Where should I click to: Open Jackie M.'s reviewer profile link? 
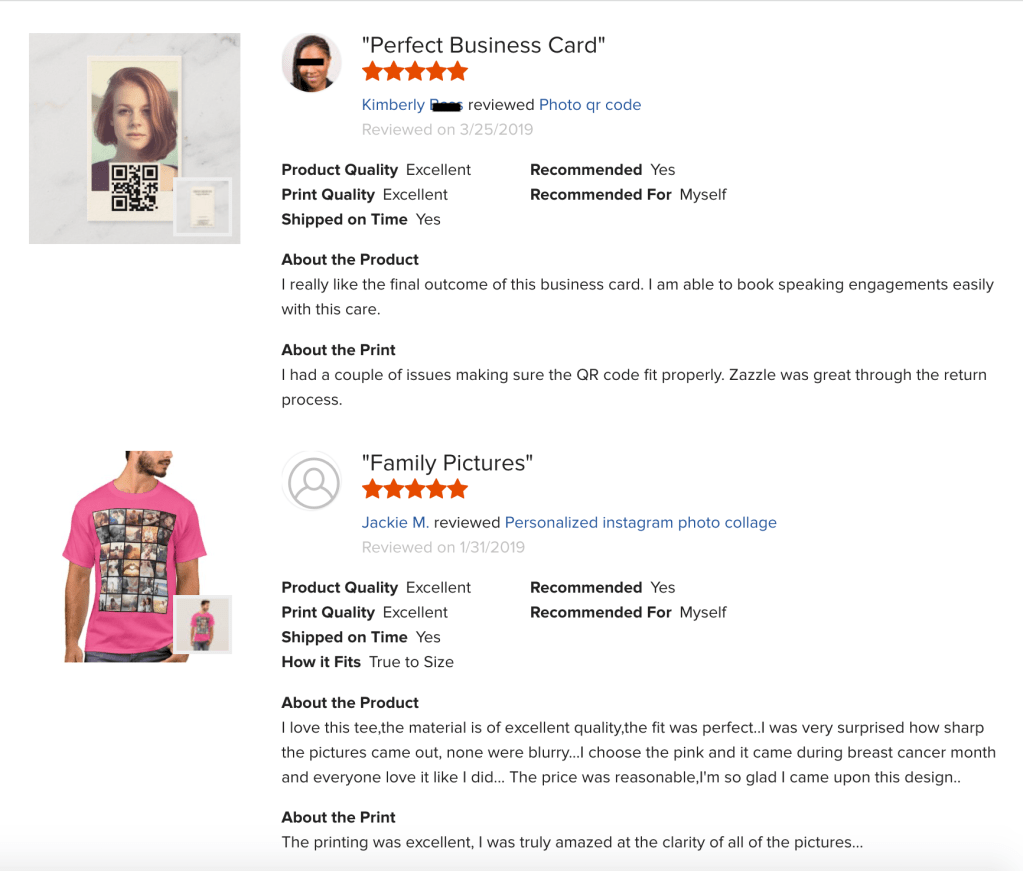coord(395,523)
